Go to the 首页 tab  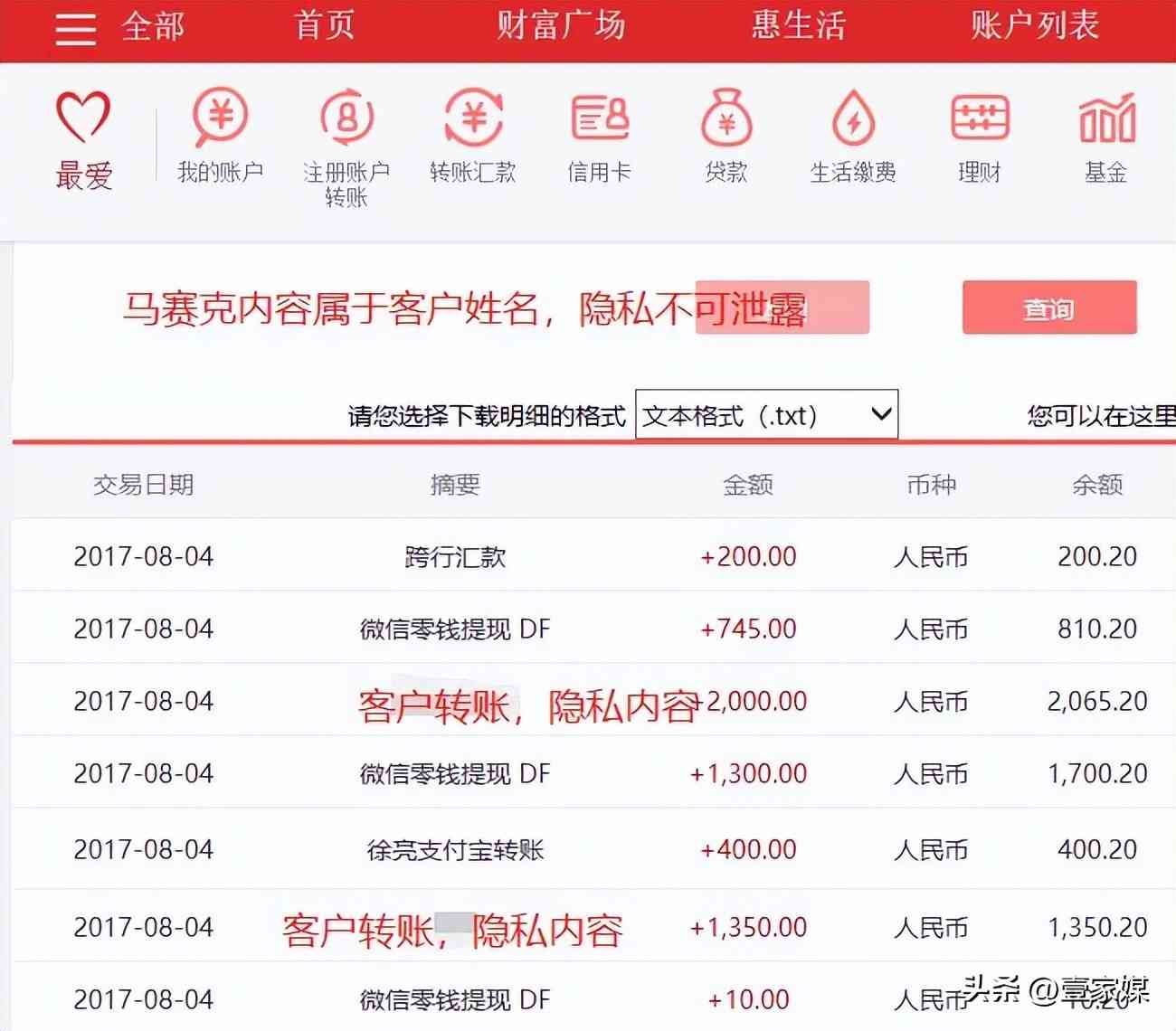(x=324, y=25)
